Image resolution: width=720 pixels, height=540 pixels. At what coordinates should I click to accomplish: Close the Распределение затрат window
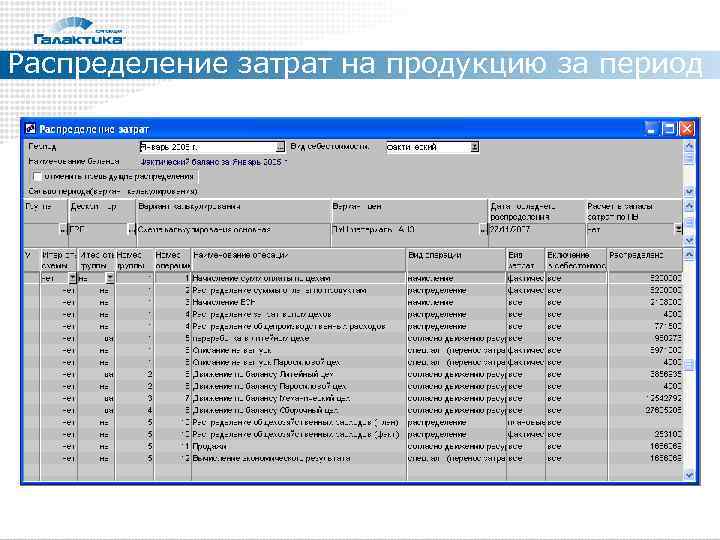(686, 129)
